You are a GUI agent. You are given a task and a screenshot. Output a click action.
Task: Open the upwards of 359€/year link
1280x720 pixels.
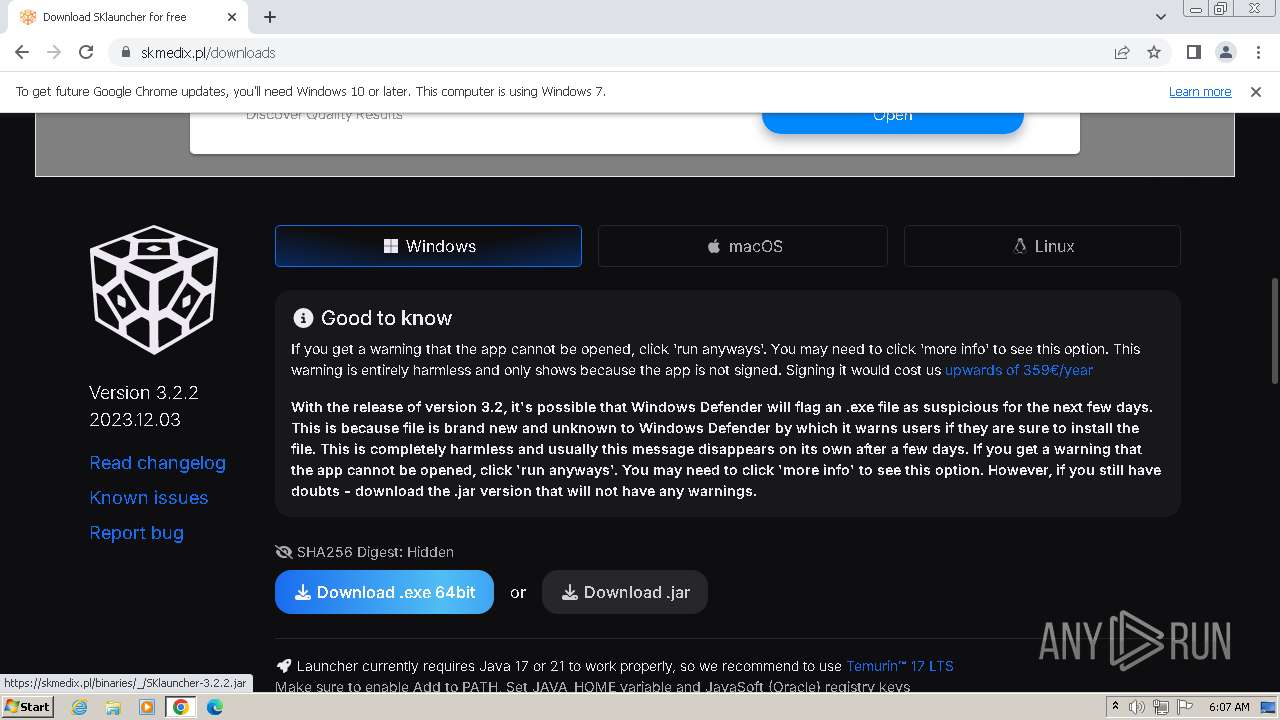click(1019, 370)
